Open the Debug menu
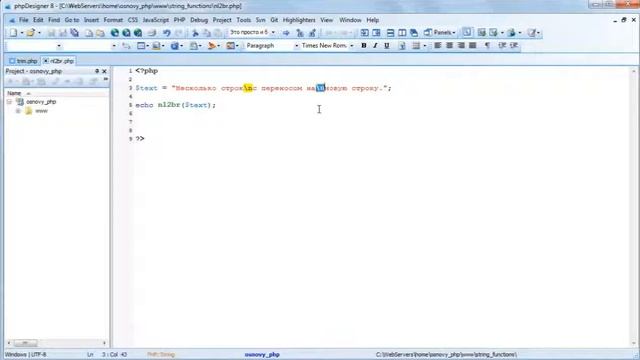This screenshot has width=640, height=360. [199, 20]
